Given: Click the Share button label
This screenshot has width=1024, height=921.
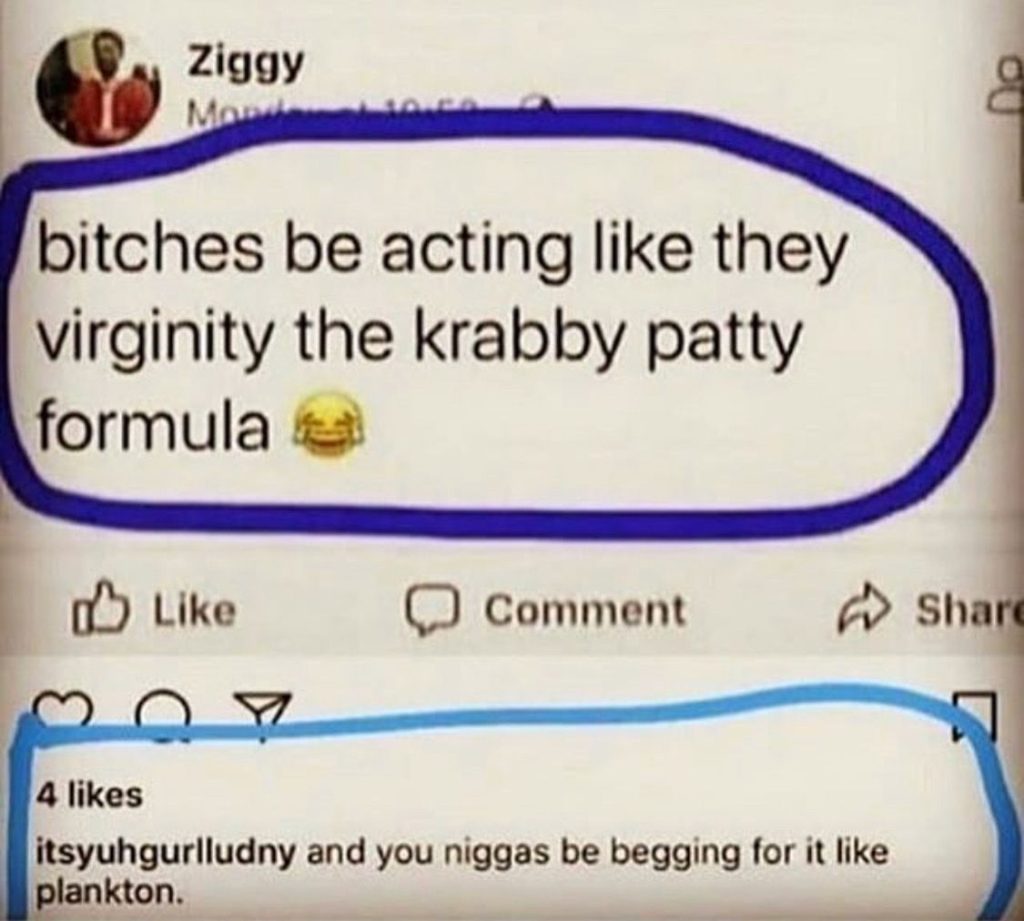Looking at the screenshot, I should click(x=968, y=609).
